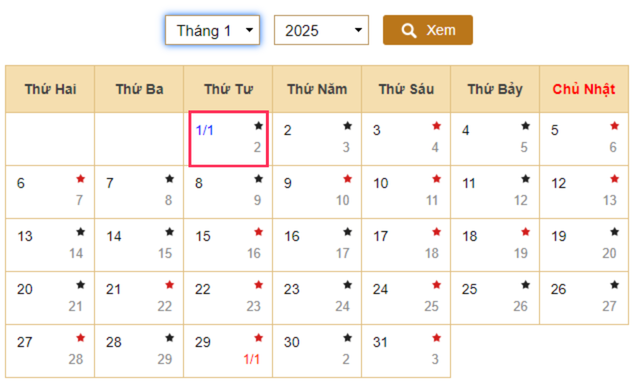Click the magnifier icon in Xem button
This screenshot has width=636, height=386.
point(409,30)
